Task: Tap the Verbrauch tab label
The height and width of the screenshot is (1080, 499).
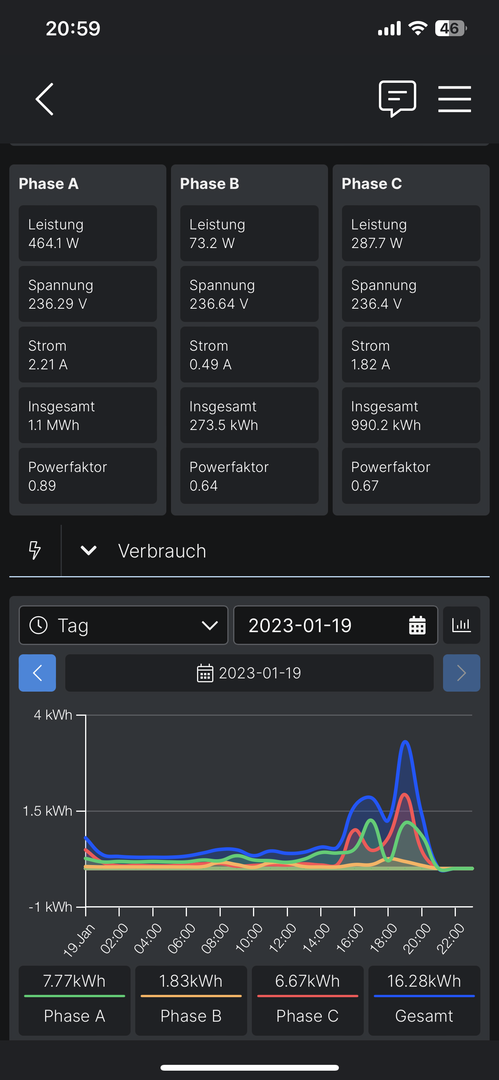Action: pos(162,551)
